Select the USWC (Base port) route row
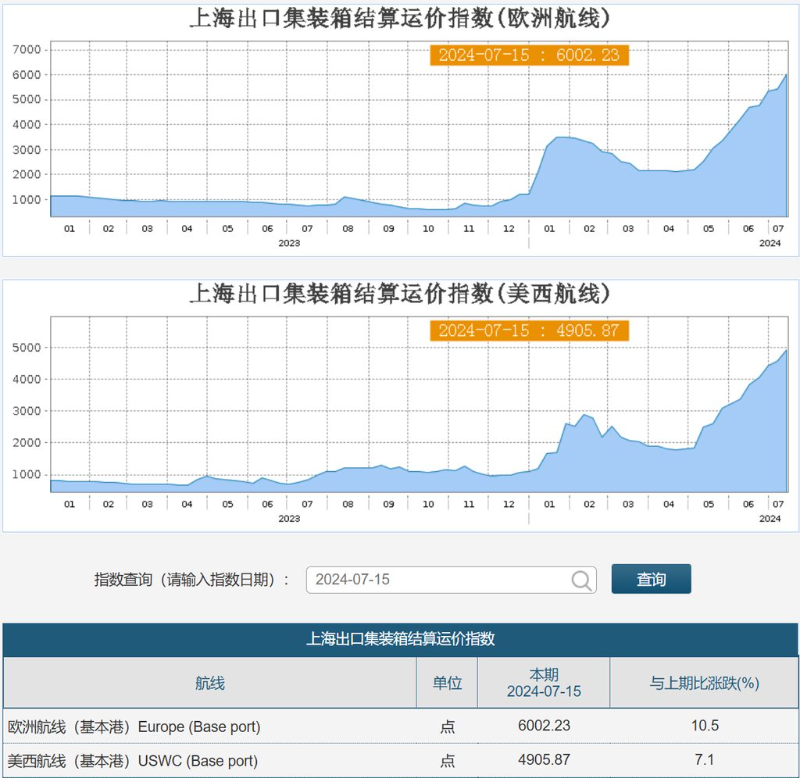The image size is (800, 778). [132, 761]
